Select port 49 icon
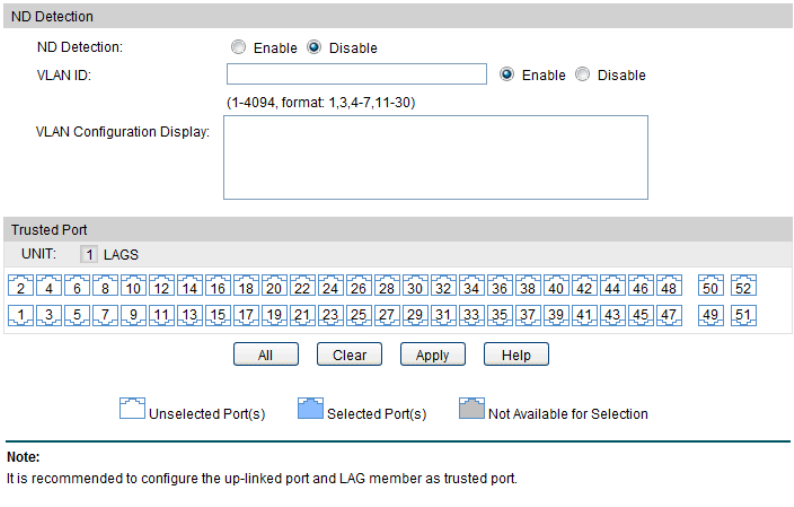794x507 pixels. [x=711, y=315]
